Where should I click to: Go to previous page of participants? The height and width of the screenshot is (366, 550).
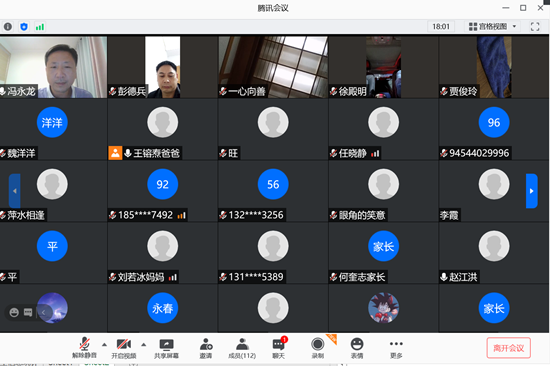(14, 191)
